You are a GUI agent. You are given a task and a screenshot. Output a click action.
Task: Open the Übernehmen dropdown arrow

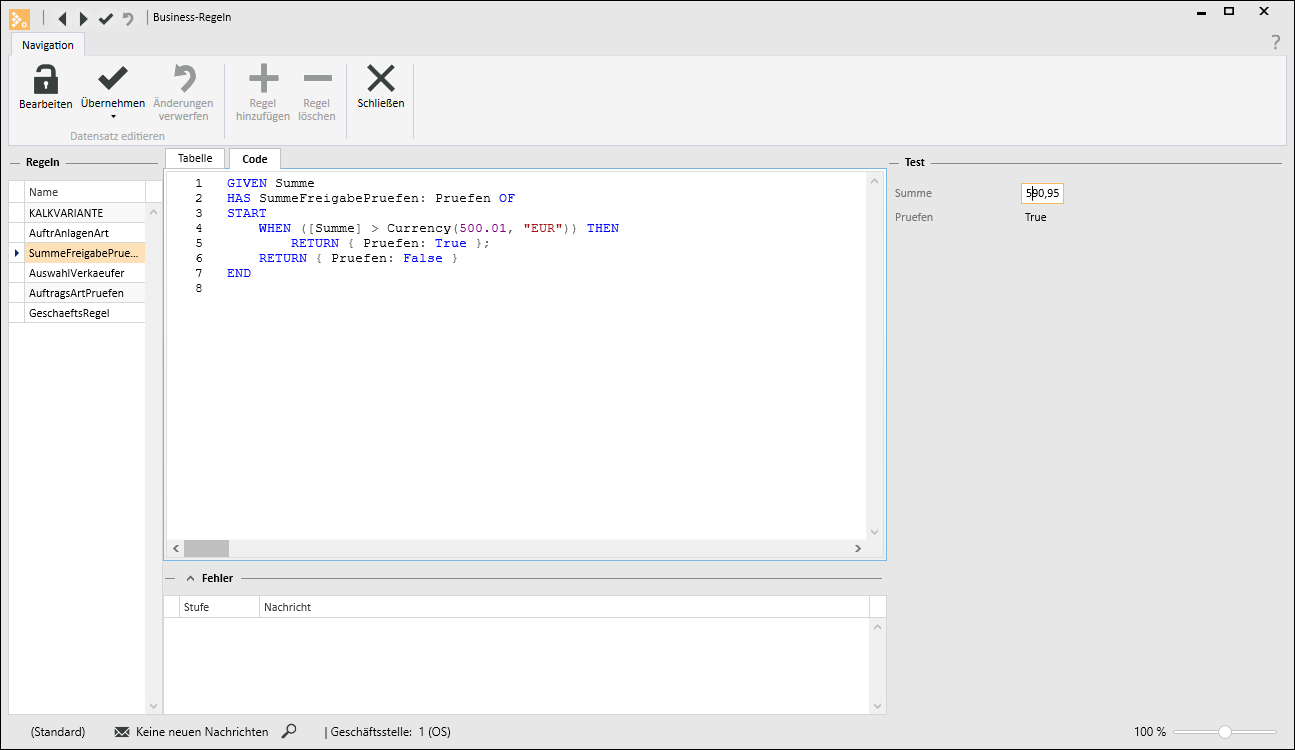(113, 117)
